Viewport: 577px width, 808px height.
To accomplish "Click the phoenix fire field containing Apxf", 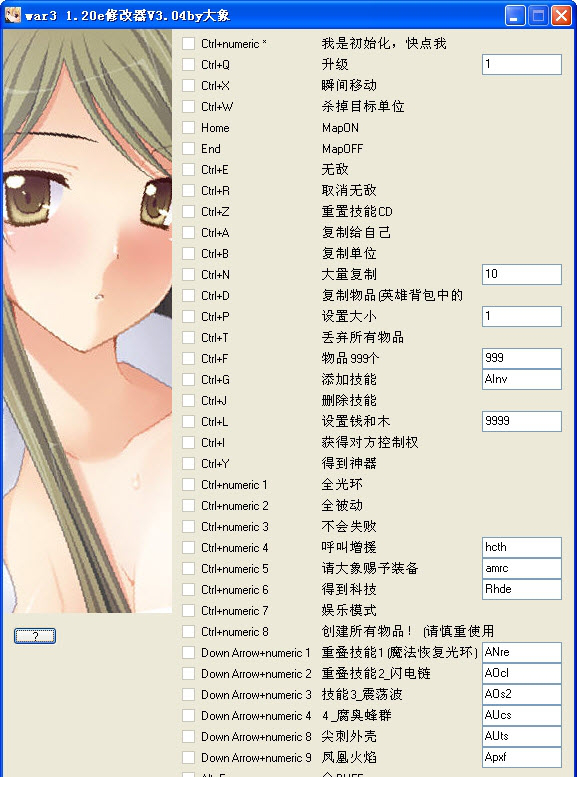I will [x=522, y=758].
